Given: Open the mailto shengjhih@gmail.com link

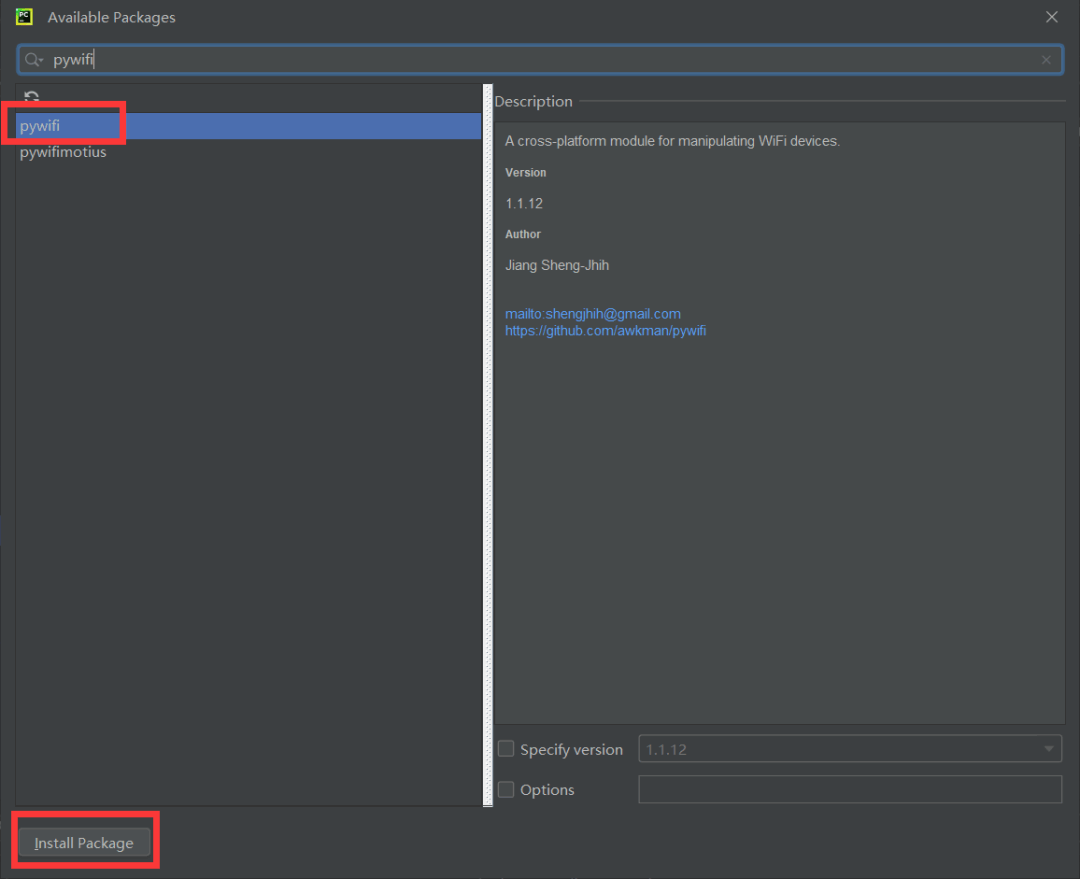Looking at the screenshot, I should tap(592, 314).
